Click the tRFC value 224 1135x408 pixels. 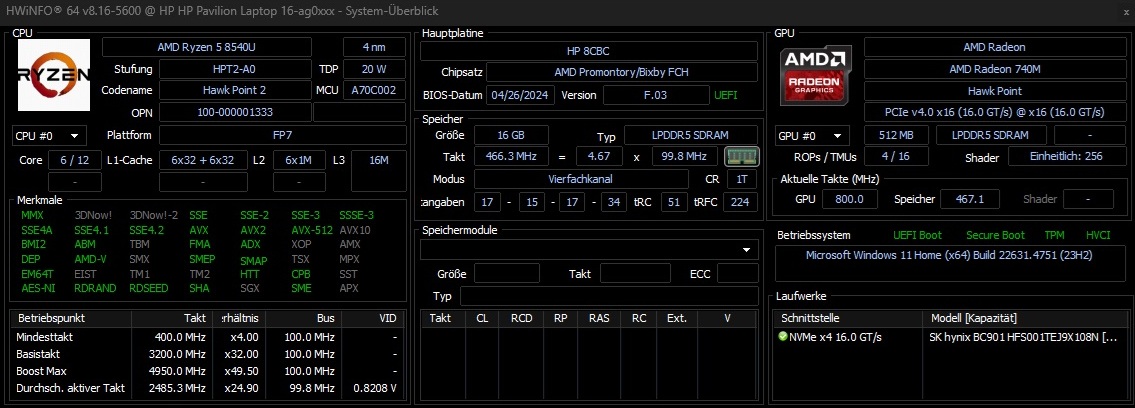click(740, 202)
